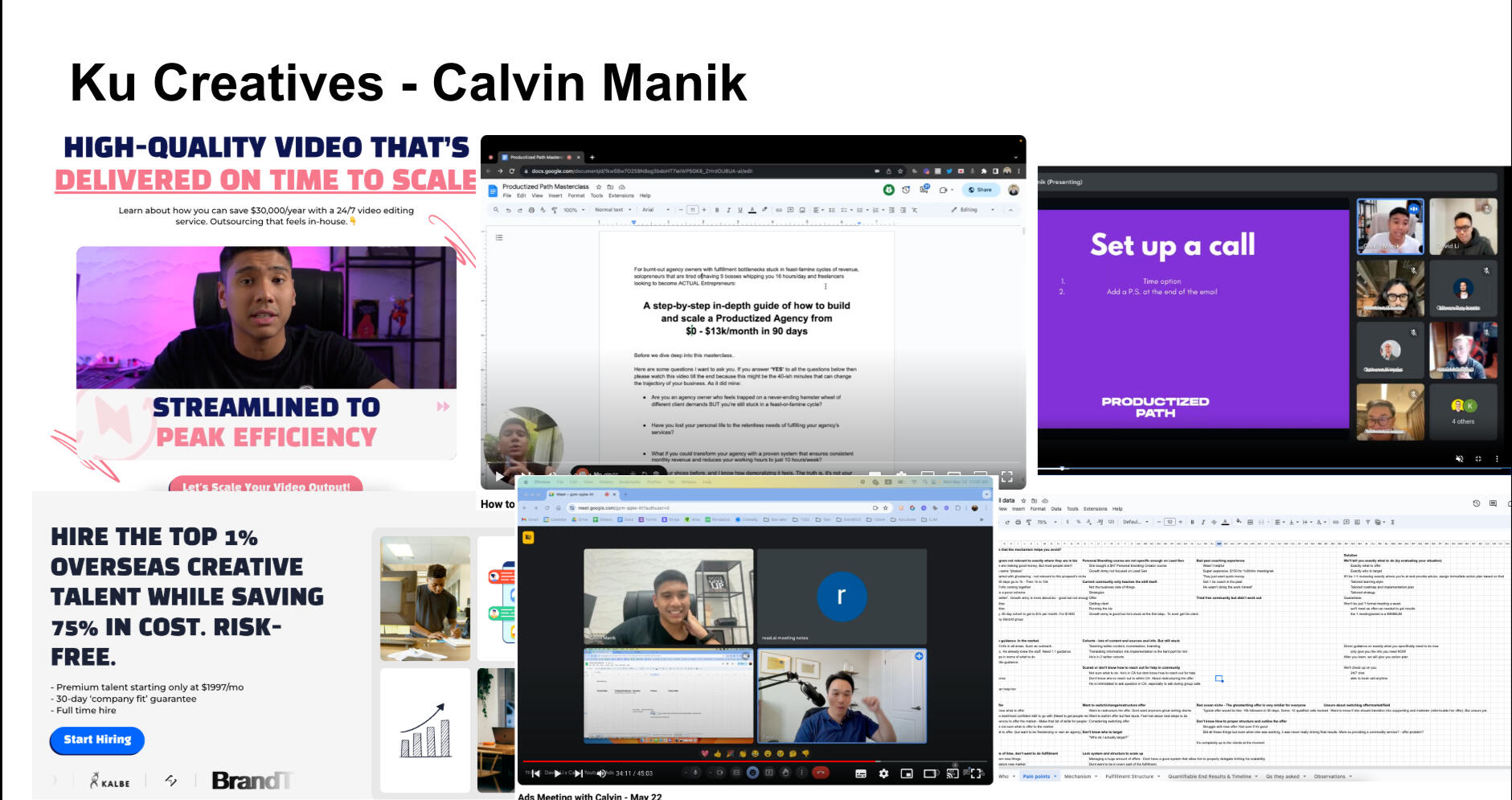Click the Italic icon in Google Docs toolbar

click(728, 210)
